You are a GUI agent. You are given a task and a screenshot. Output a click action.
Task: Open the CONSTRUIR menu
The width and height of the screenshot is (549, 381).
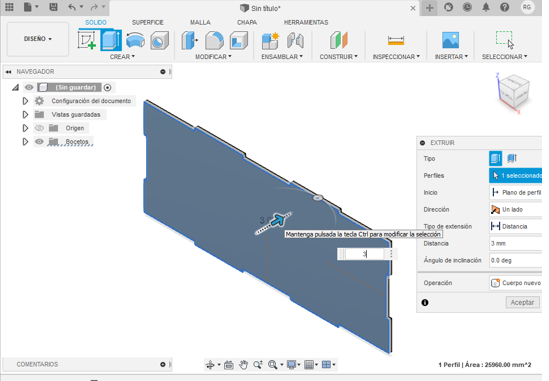[339, 57]
